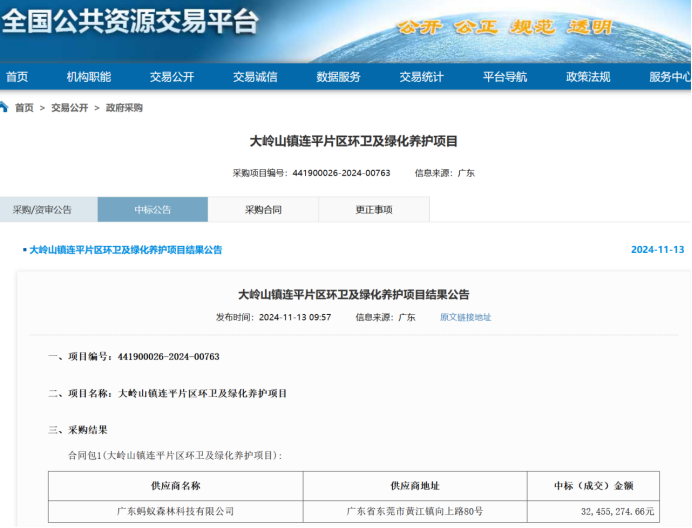Click the 全国公共资源交易平台 site title
The width and height of the screenshot is (692, 528).
click(x=130, y=21)
